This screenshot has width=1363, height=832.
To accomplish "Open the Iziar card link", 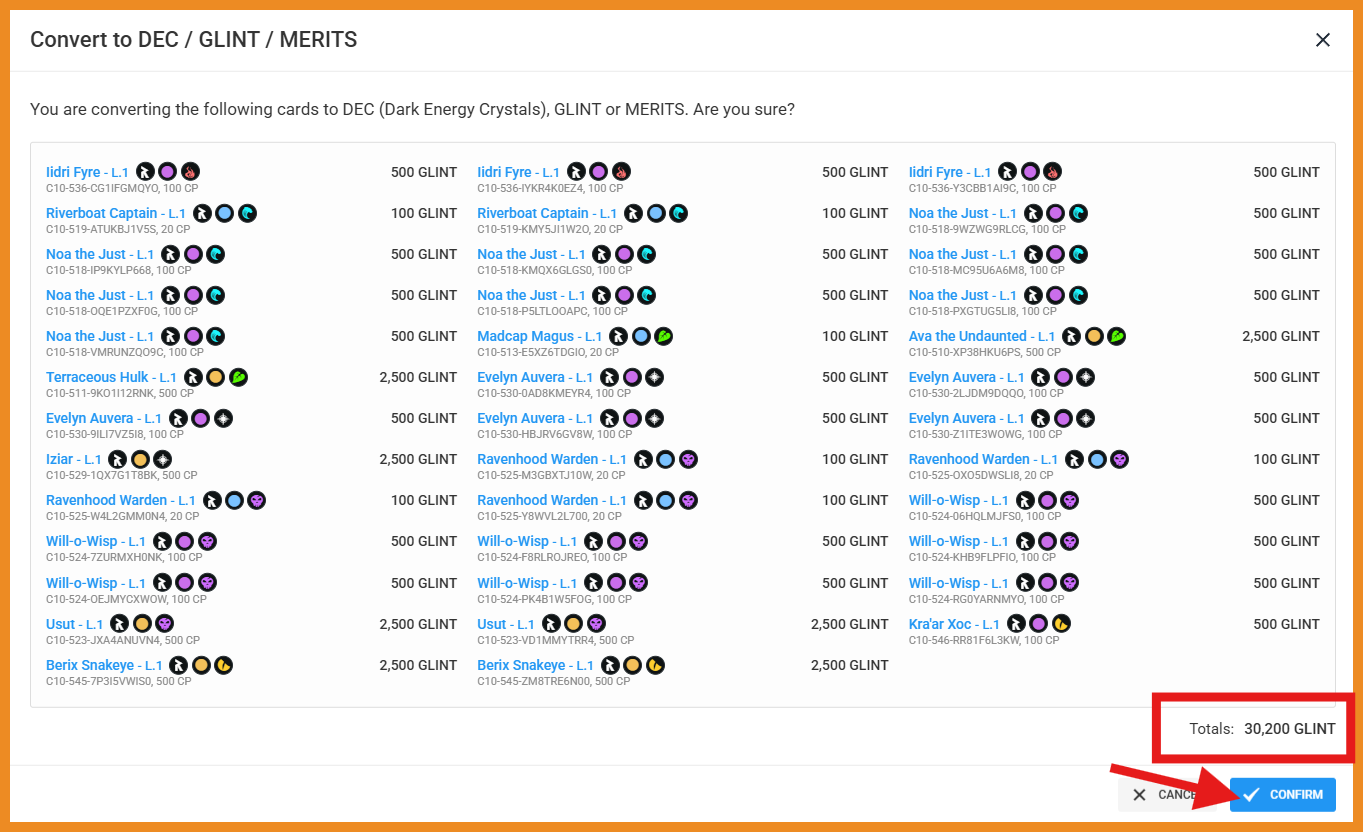I will coord(60,460).
